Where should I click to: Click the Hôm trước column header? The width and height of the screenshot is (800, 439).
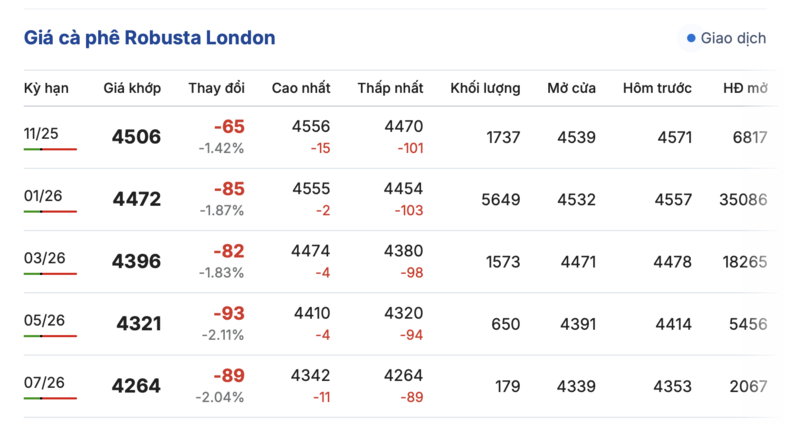coord(657,88)
